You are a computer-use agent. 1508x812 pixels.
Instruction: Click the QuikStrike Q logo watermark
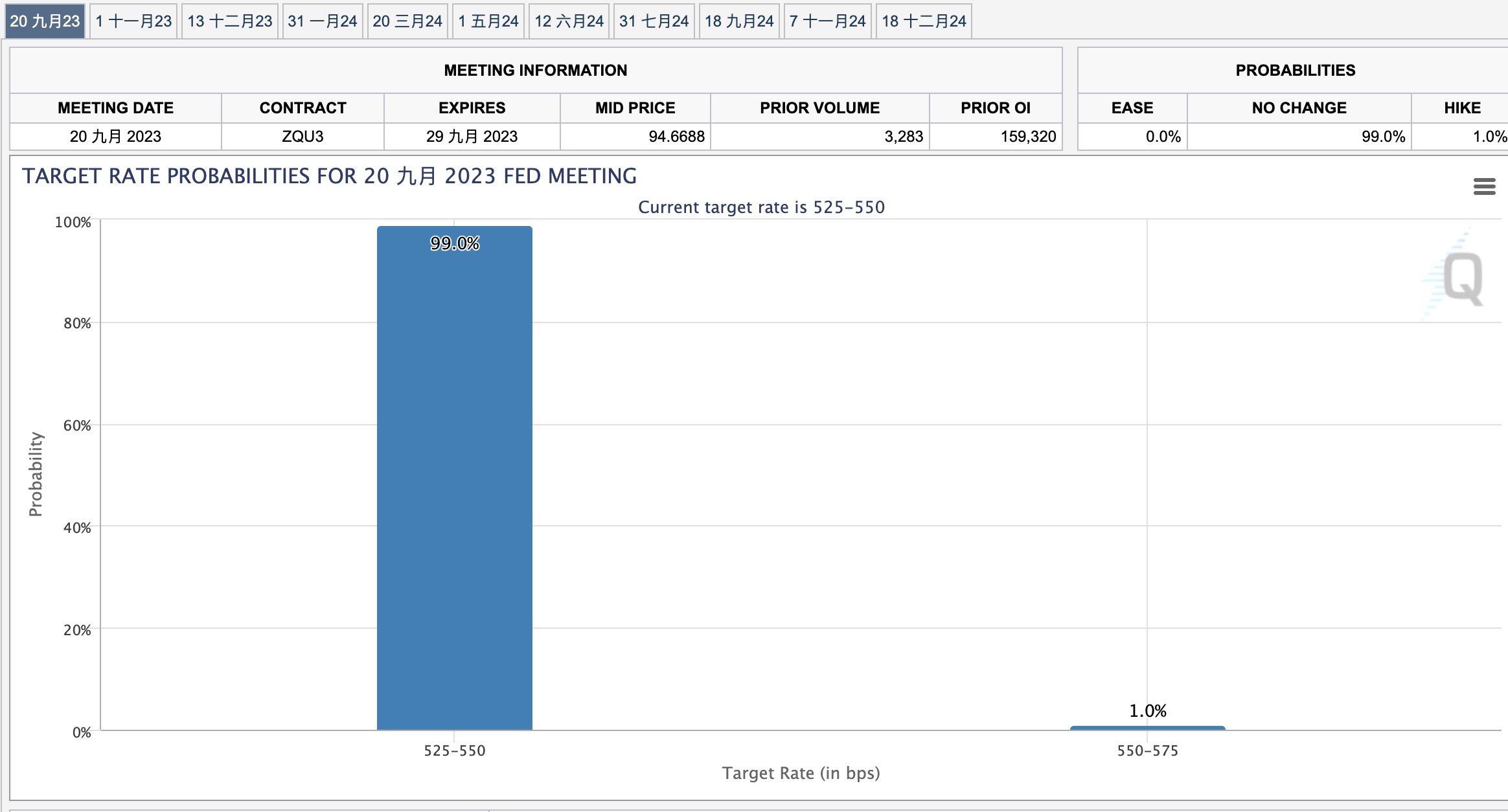pos(1462,278)
